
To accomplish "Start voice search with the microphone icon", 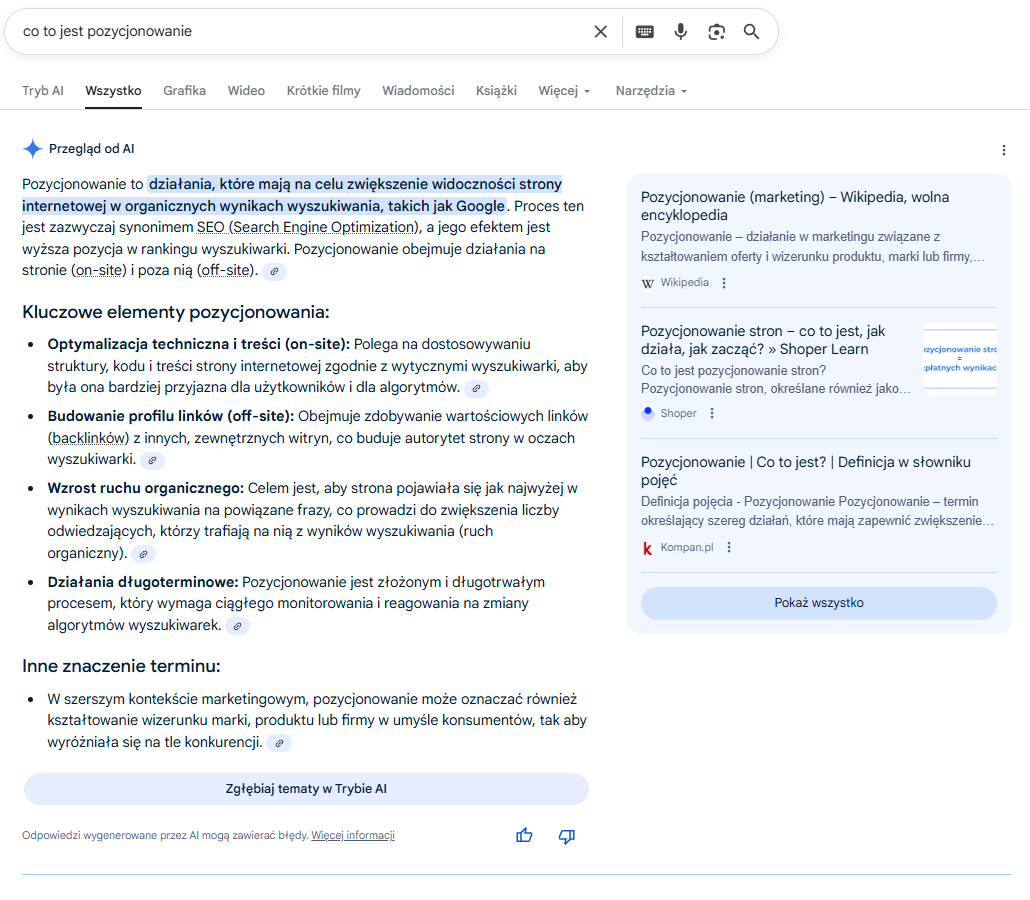I will tap(681, 32).
